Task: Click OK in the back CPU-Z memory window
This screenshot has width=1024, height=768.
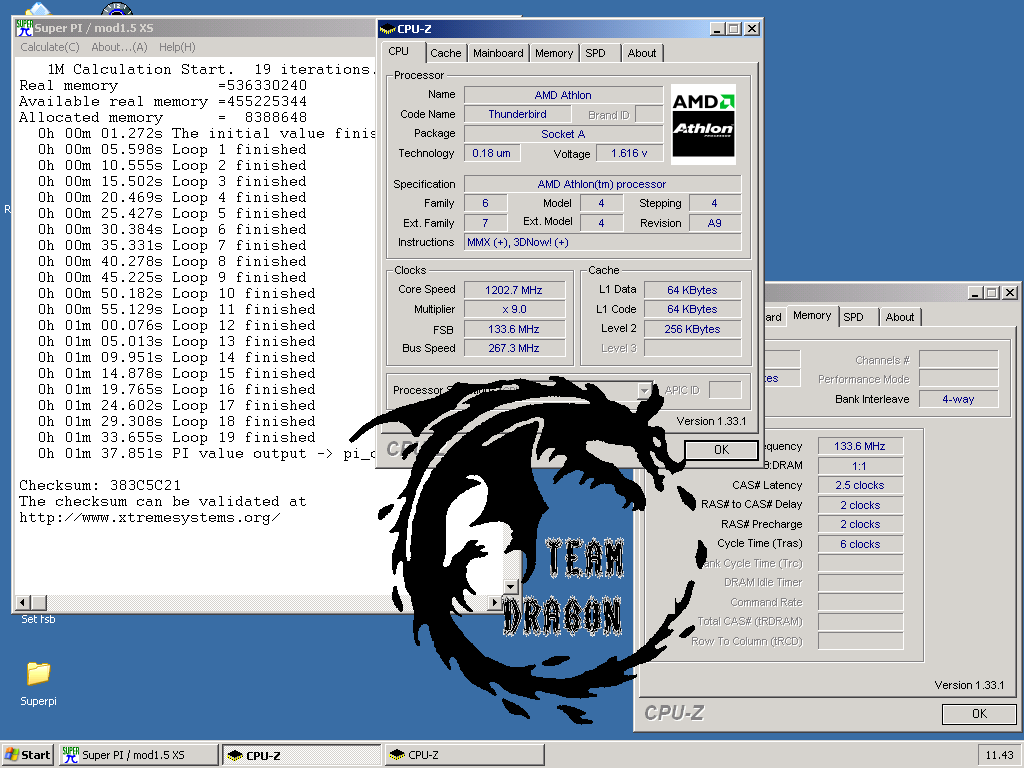Action: (979, 714)
